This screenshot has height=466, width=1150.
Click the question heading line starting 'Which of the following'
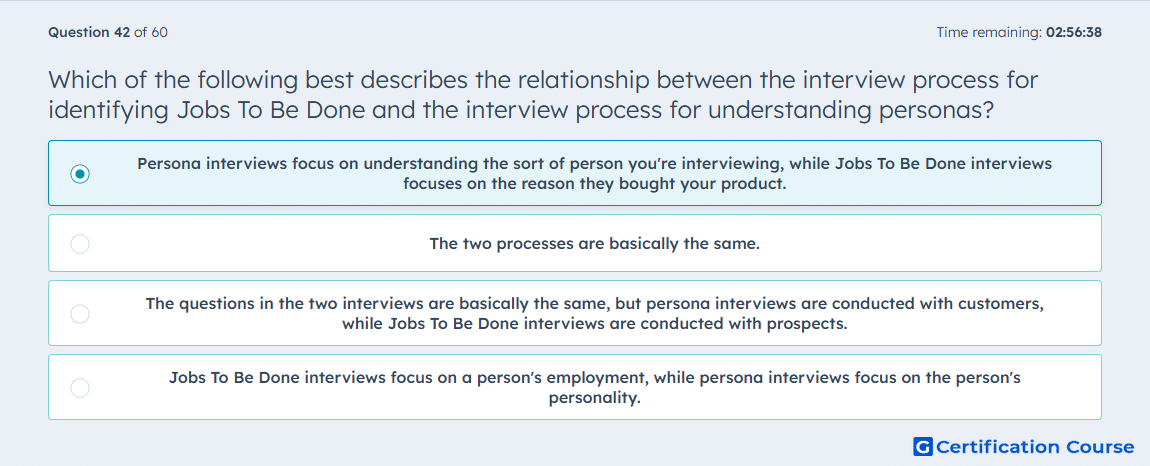(543, 79)
